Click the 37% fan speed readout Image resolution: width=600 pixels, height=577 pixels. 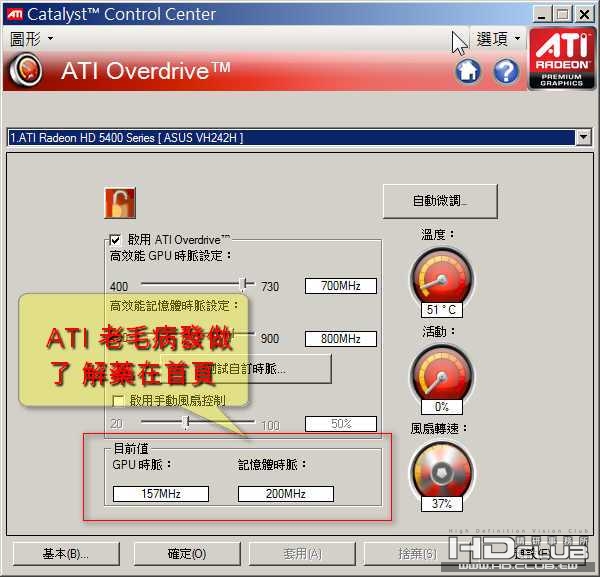click(x=442, y=504)
